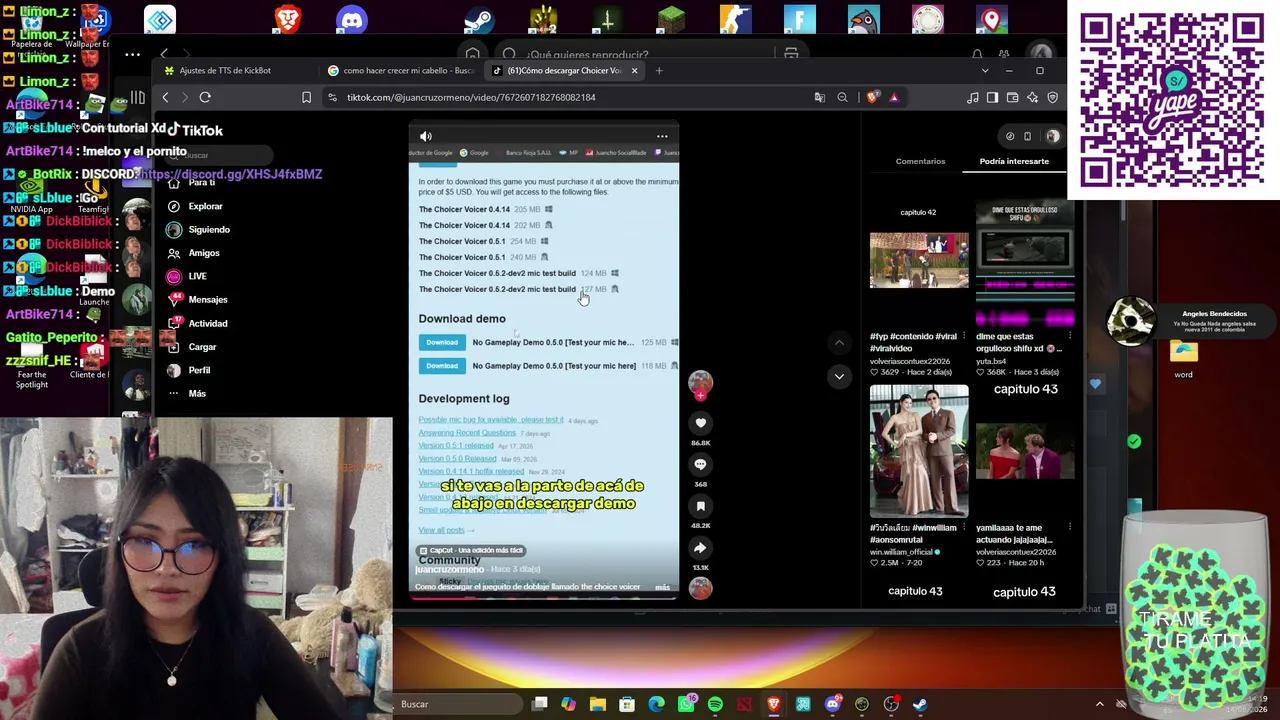Open video comments via speech bubble icon
Viewport: 1280px width, 720px height.
[x=700, y=465]
